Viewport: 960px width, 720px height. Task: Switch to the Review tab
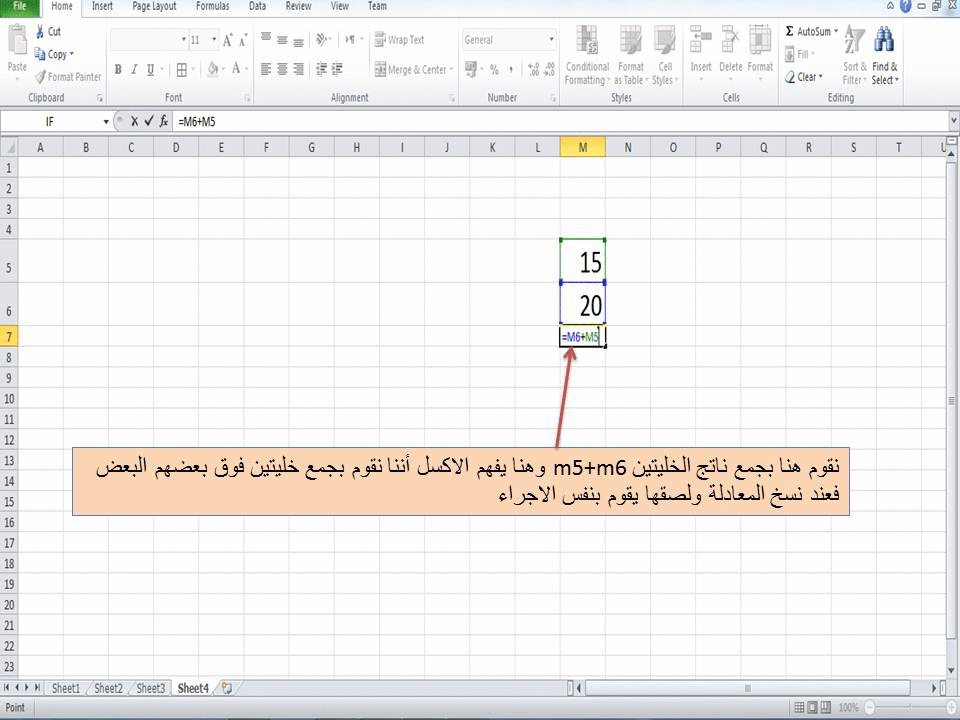[x=298, y=7]
